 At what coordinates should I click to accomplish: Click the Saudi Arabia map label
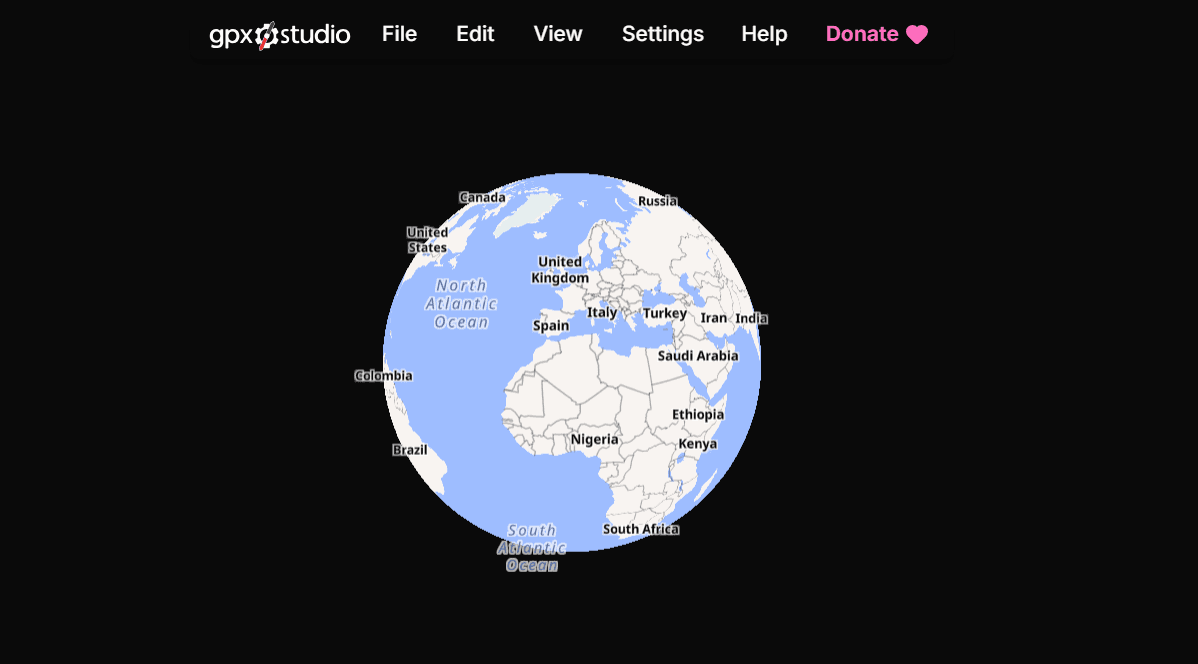click(x=698, y=355)
